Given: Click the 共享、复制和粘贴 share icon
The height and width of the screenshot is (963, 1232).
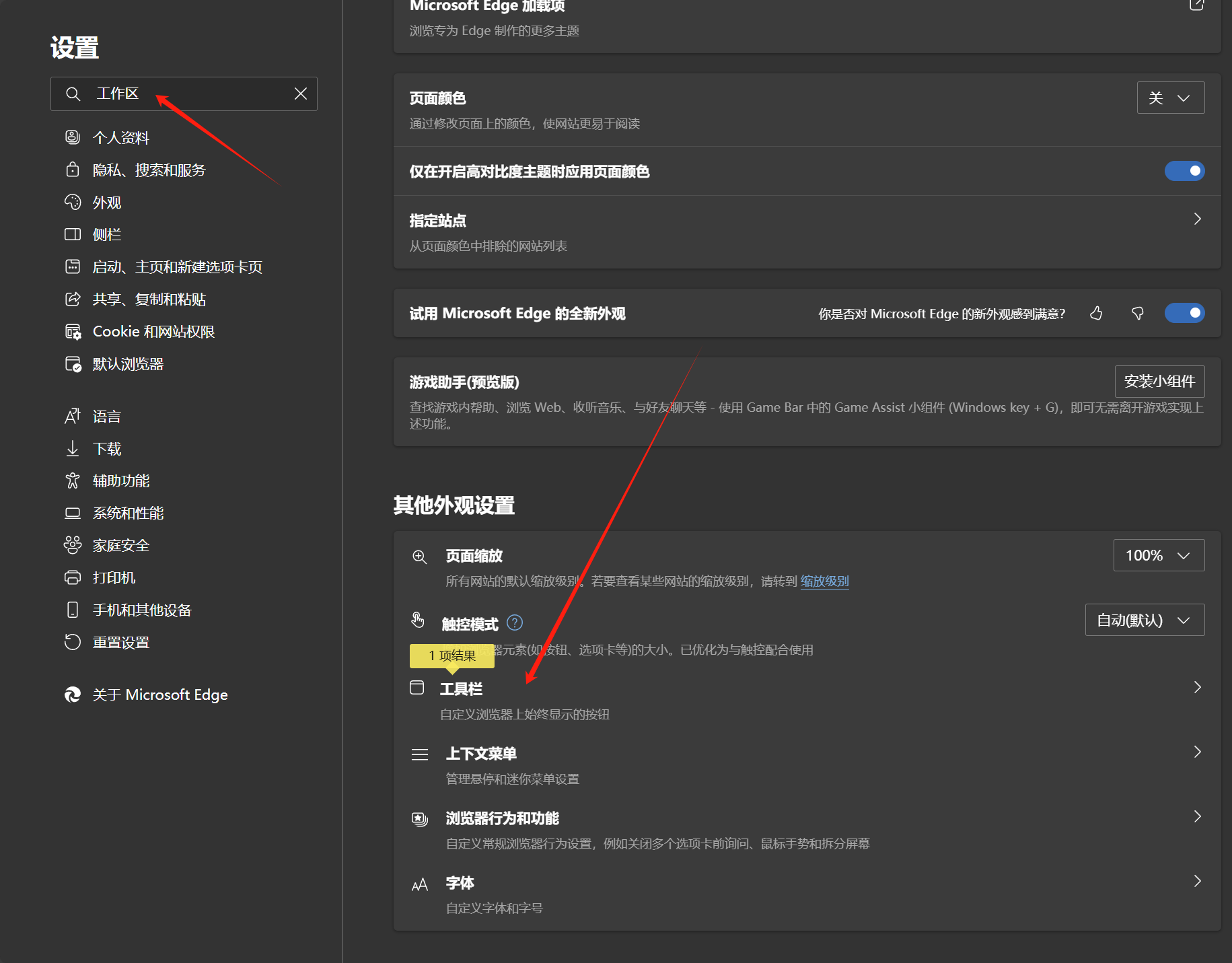Looking at the screenshot, I should [x=73, y=299].
